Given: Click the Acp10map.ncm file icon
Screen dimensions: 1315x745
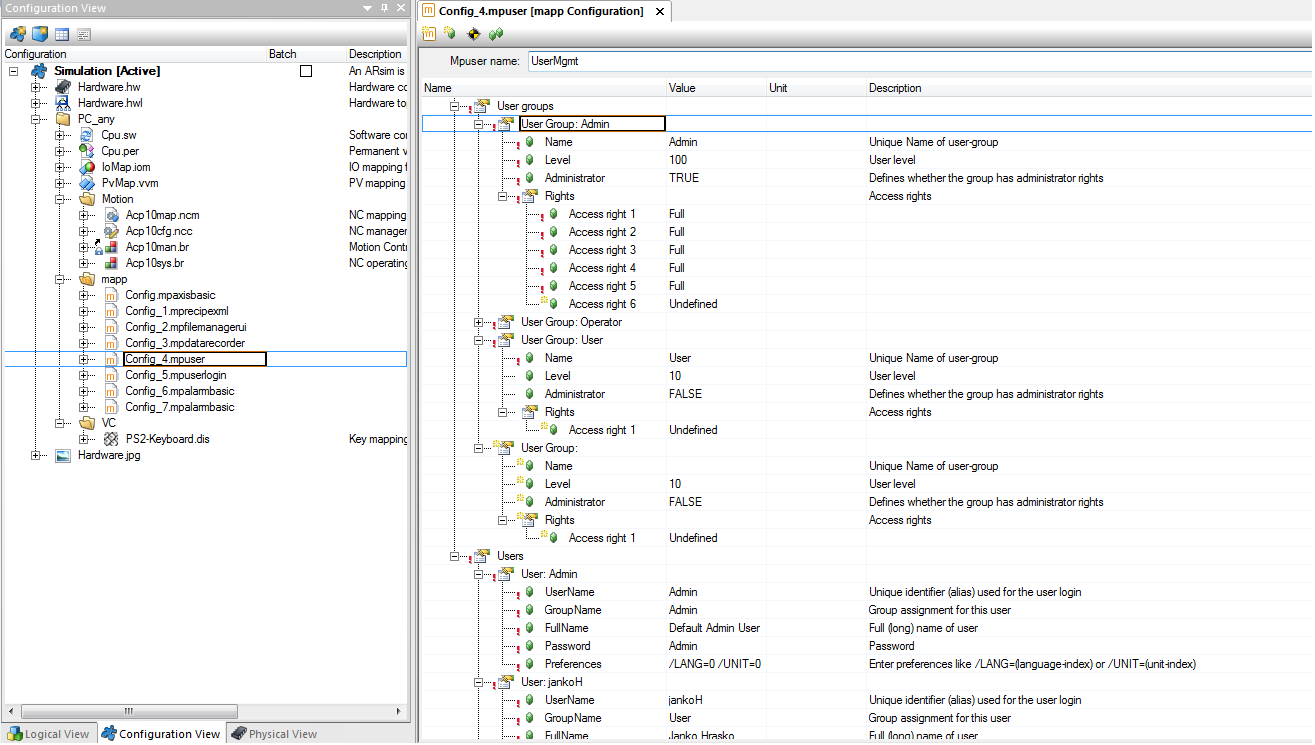Looking at the screenshot, I should (110, 215).
